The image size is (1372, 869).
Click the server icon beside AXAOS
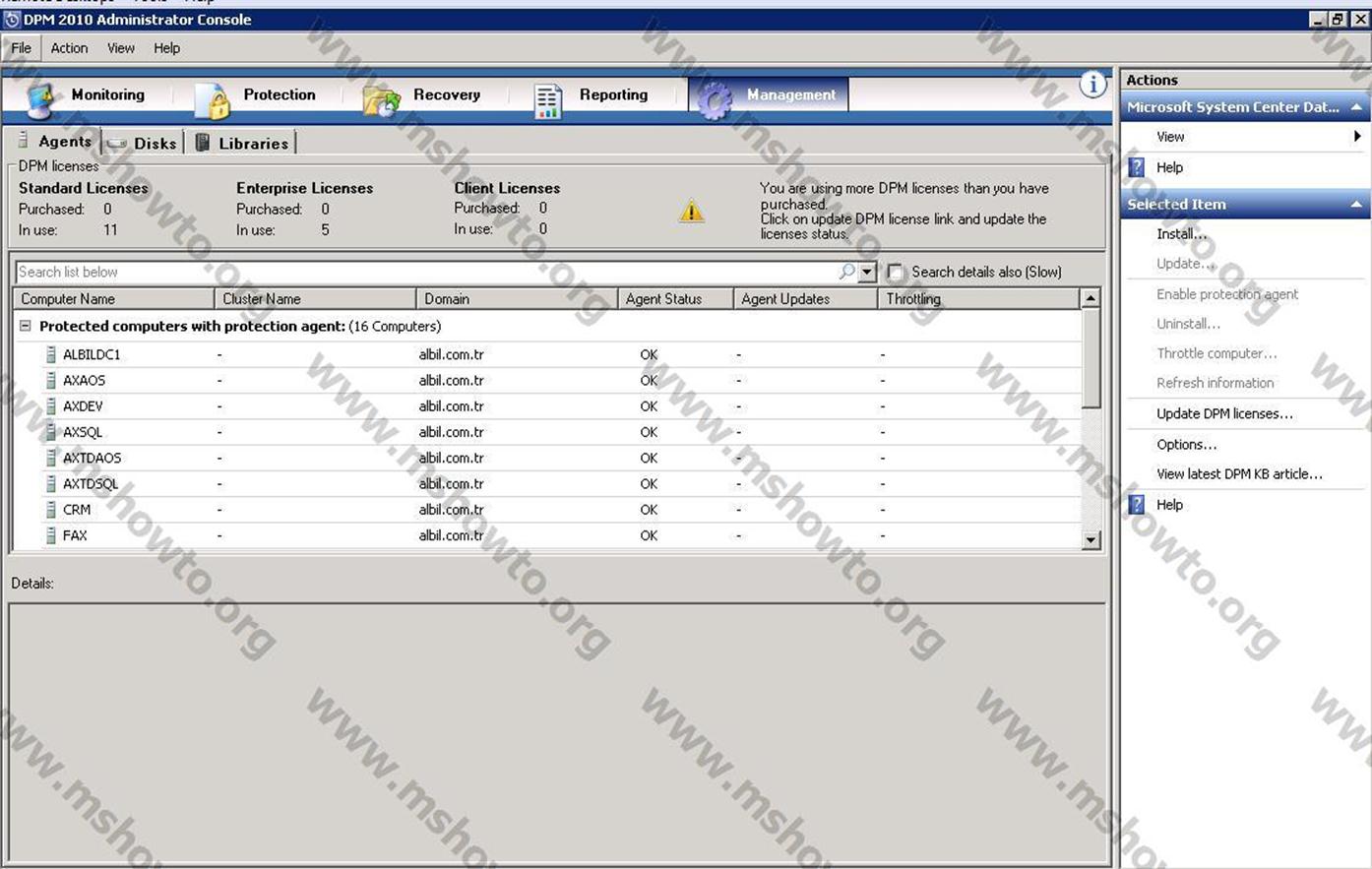(50, 380)
